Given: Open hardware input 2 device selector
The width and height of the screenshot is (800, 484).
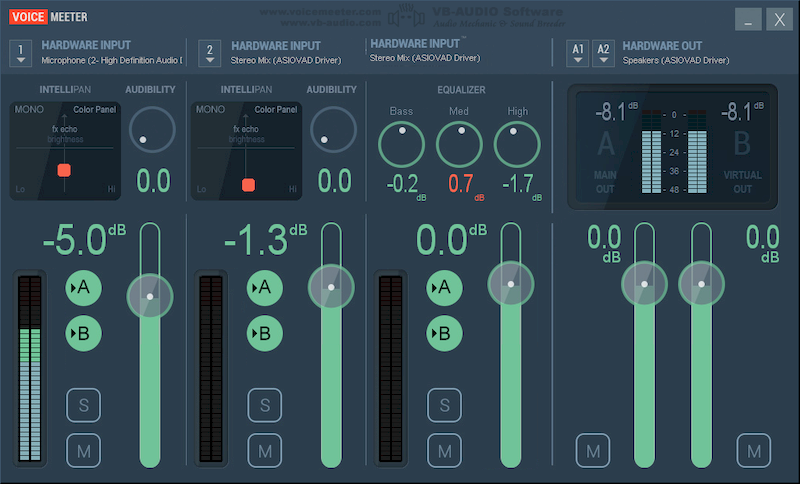Looking at the screenshot, I should coord(210,54).
